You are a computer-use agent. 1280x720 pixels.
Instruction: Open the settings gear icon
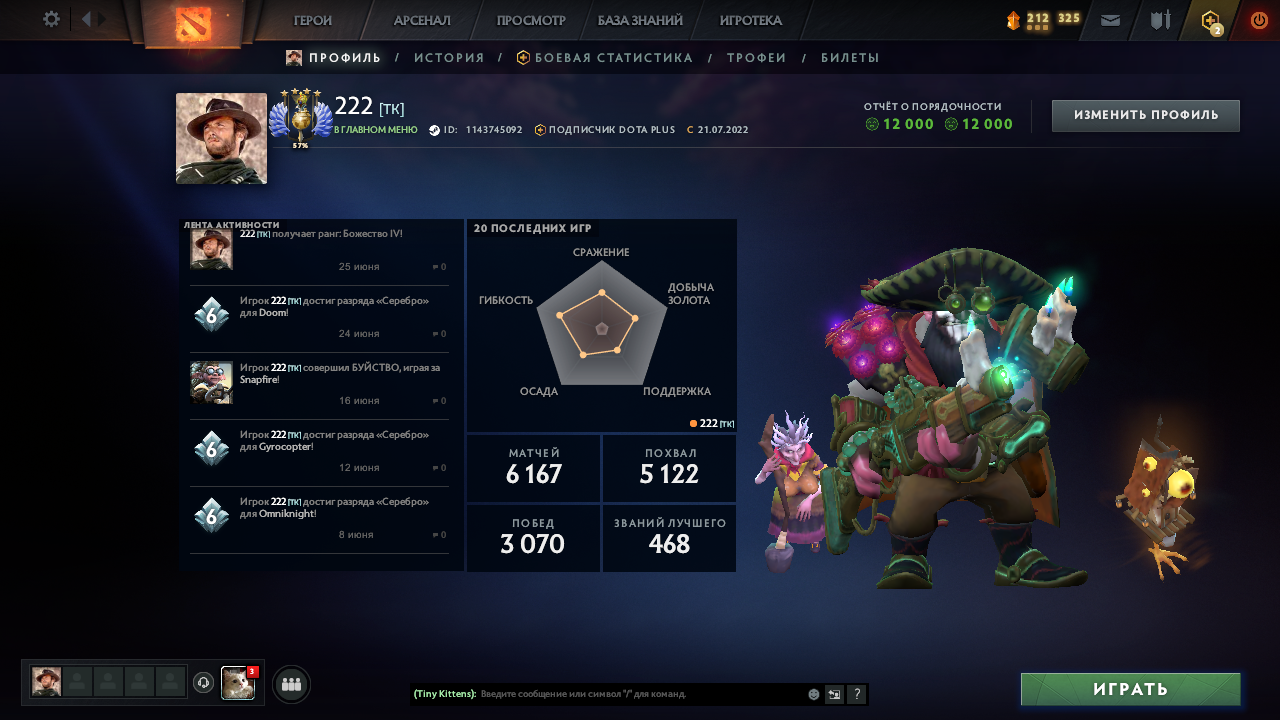(x=51, y=19)
